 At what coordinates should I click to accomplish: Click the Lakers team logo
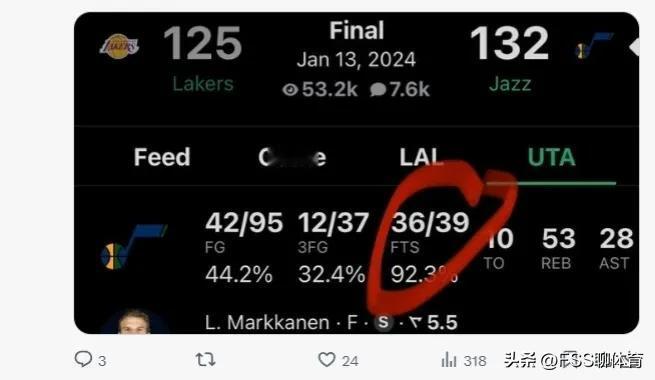click(x=119, y=46)
